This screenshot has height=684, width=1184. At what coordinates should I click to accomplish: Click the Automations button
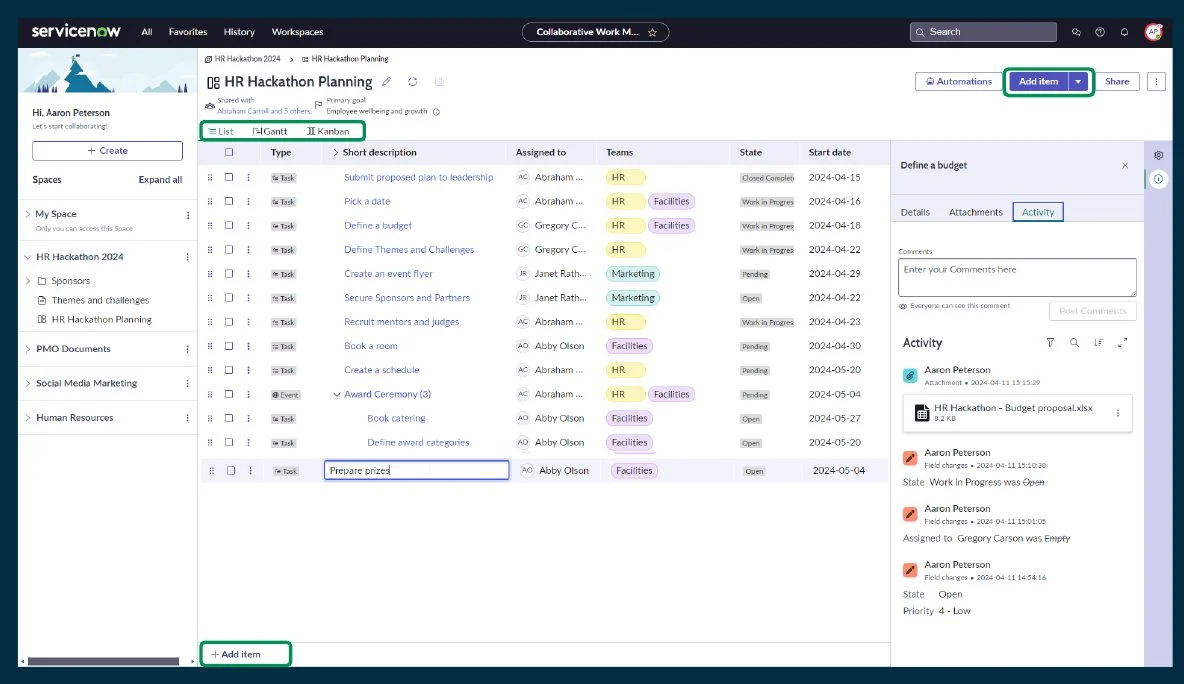[x=958, y=82]
